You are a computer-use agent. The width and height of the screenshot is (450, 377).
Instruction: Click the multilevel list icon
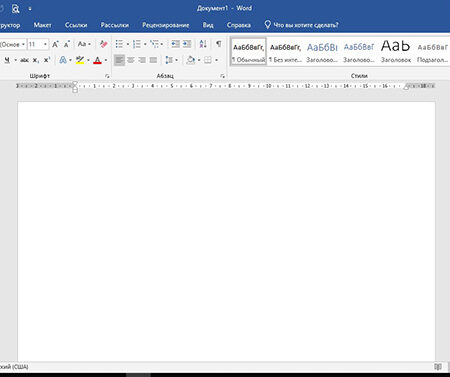154,44
